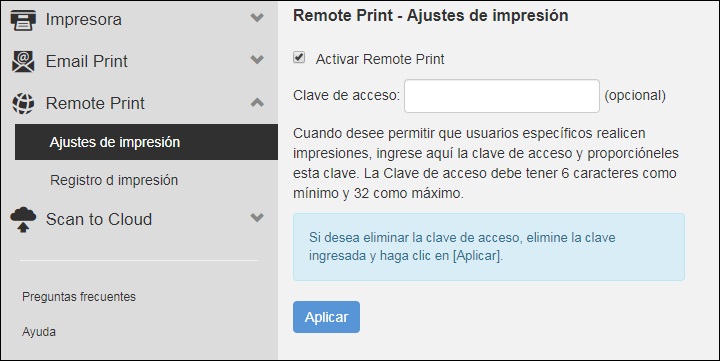Click the Scan to Cloud upload icon
Image resolution: width=720 pixels, height=361 pixels.
[23, 220]
